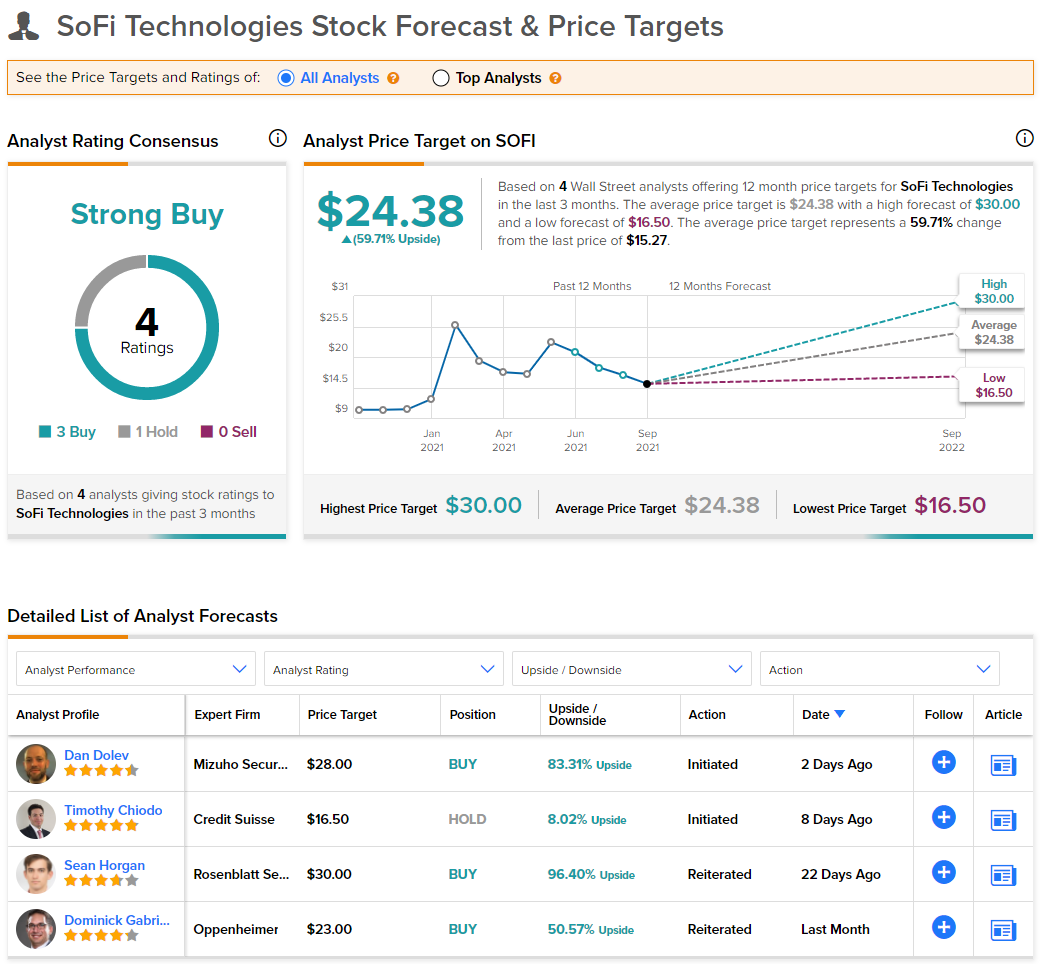Click Sean Horgan's profile photo
Screen dimensions: 1049x964
(x=36, y=874)
